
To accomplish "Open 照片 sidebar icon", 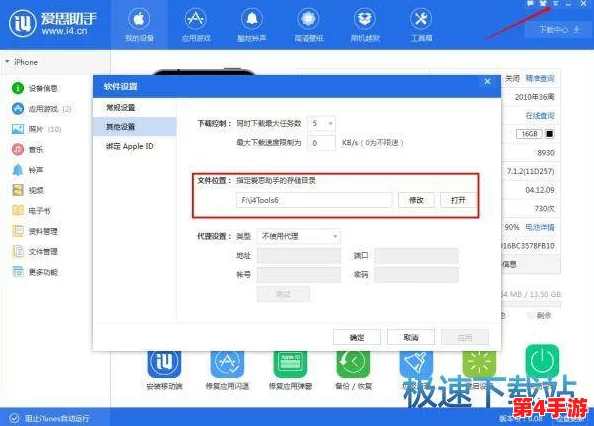I will click(x=17, y=129).
